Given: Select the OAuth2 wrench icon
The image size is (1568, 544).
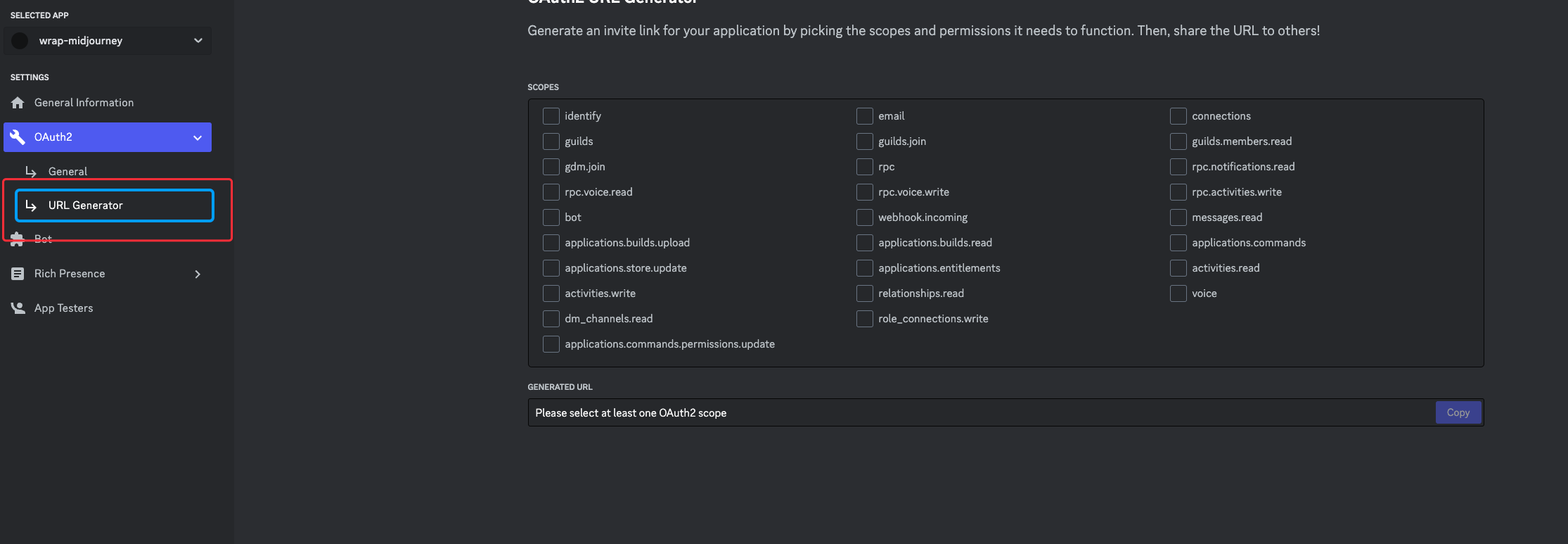Looking at the screenshot, I should click(18, 137).
